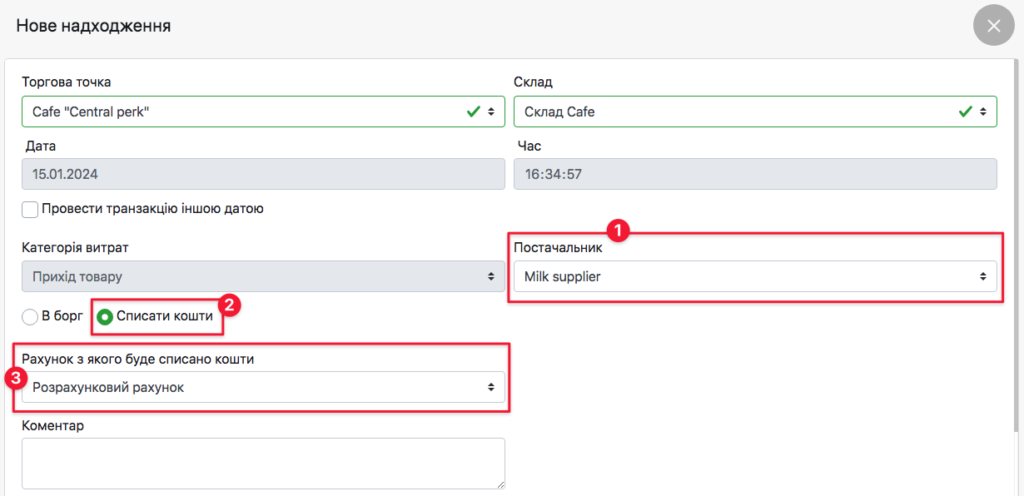Screen dimensions: 1024x496
Task: Click the Дата field showing 15.01.2024
Action: pyautogui.click(x=263, y=173)
